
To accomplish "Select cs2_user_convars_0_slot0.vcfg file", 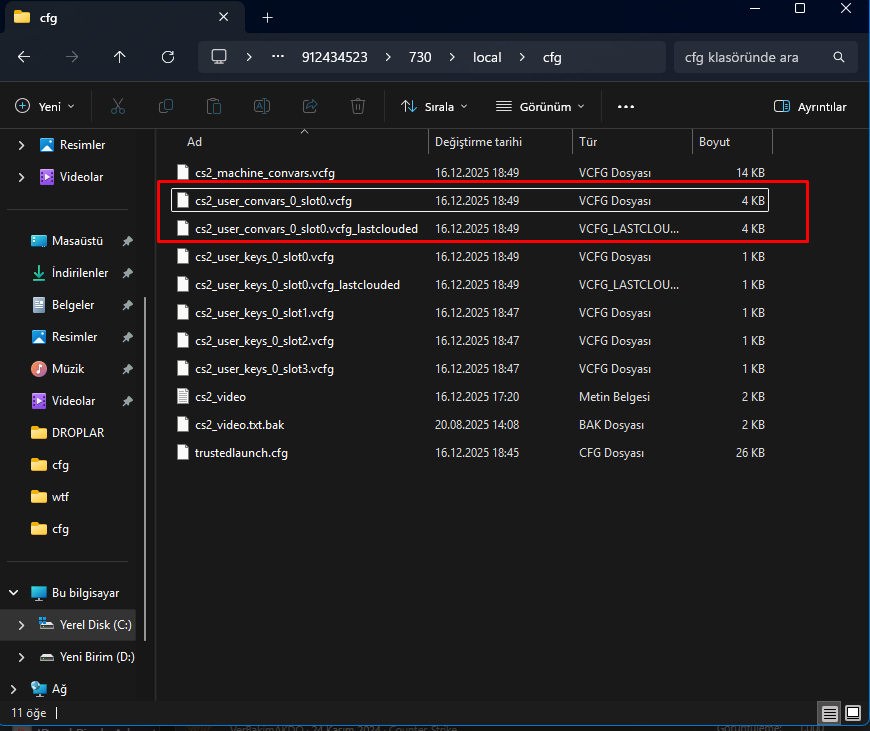I will coord(470,200).
